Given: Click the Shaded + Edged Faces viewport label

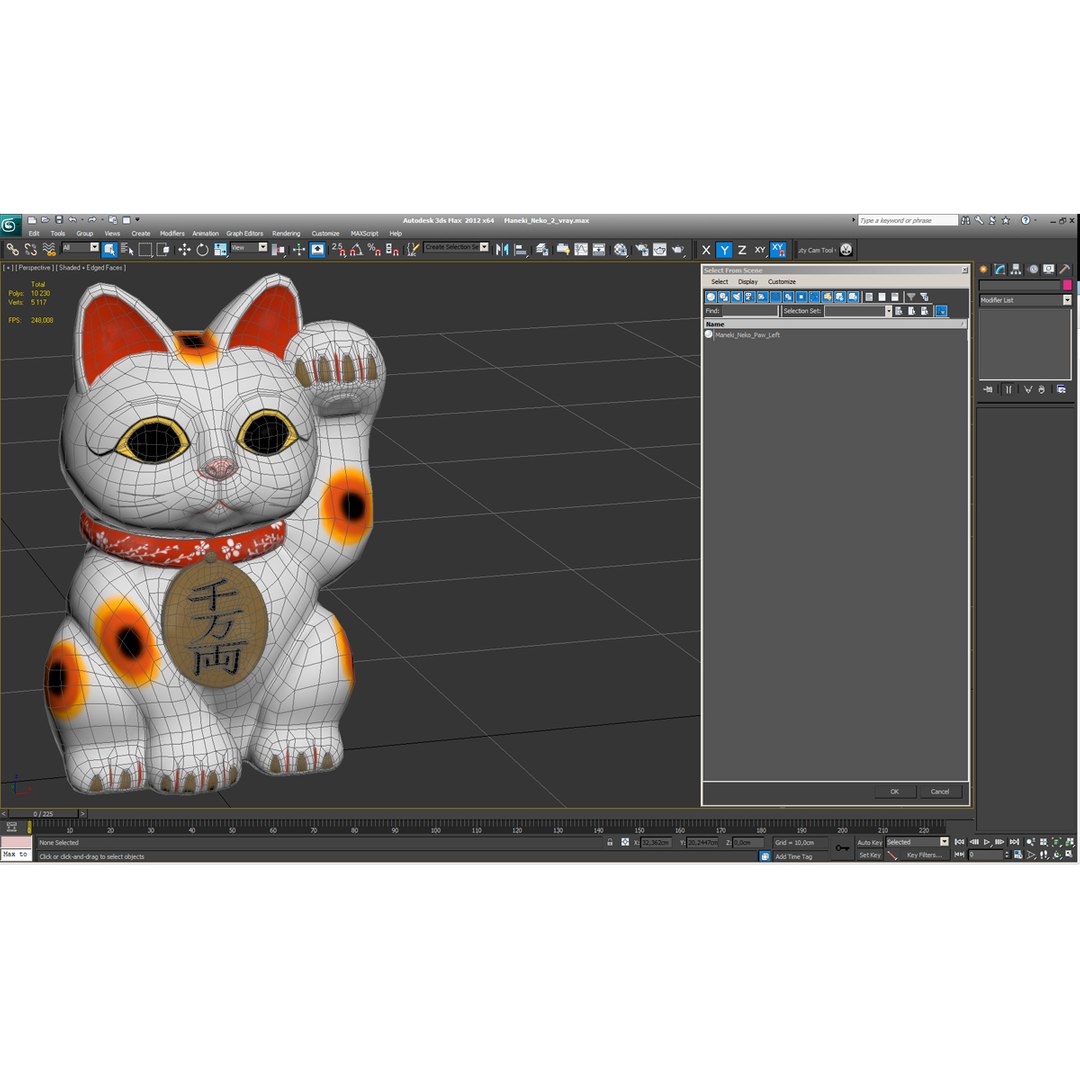Looking at the screenshot, I should click(x=92, y=268).
